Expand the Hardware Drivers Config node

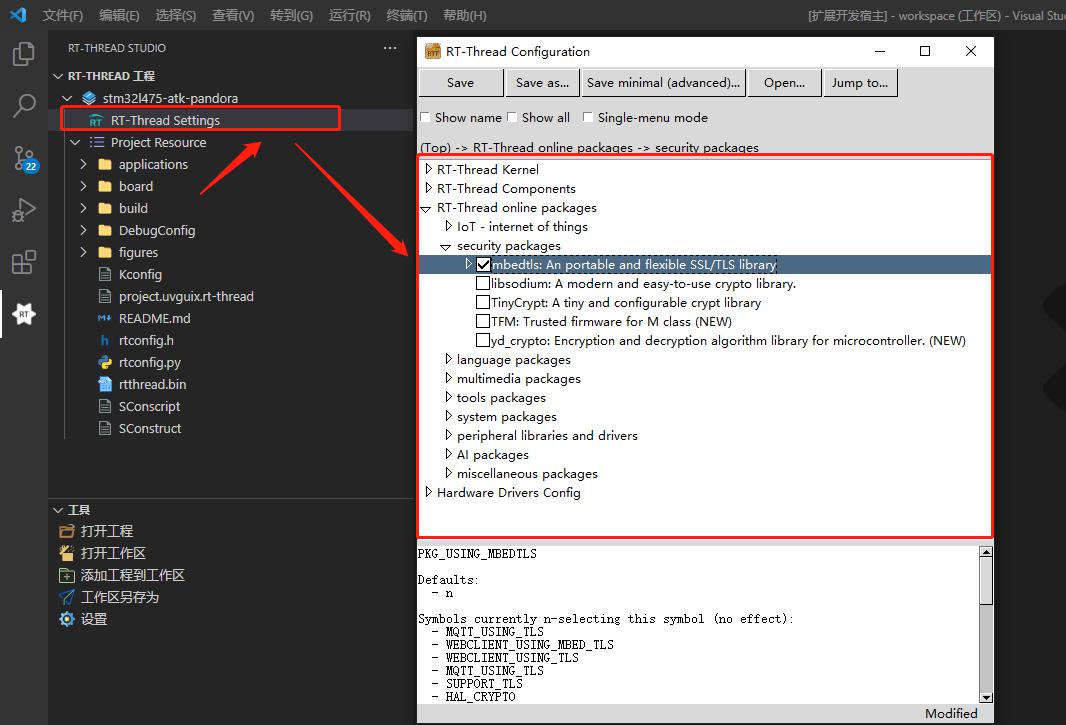[x=428, y=492]
